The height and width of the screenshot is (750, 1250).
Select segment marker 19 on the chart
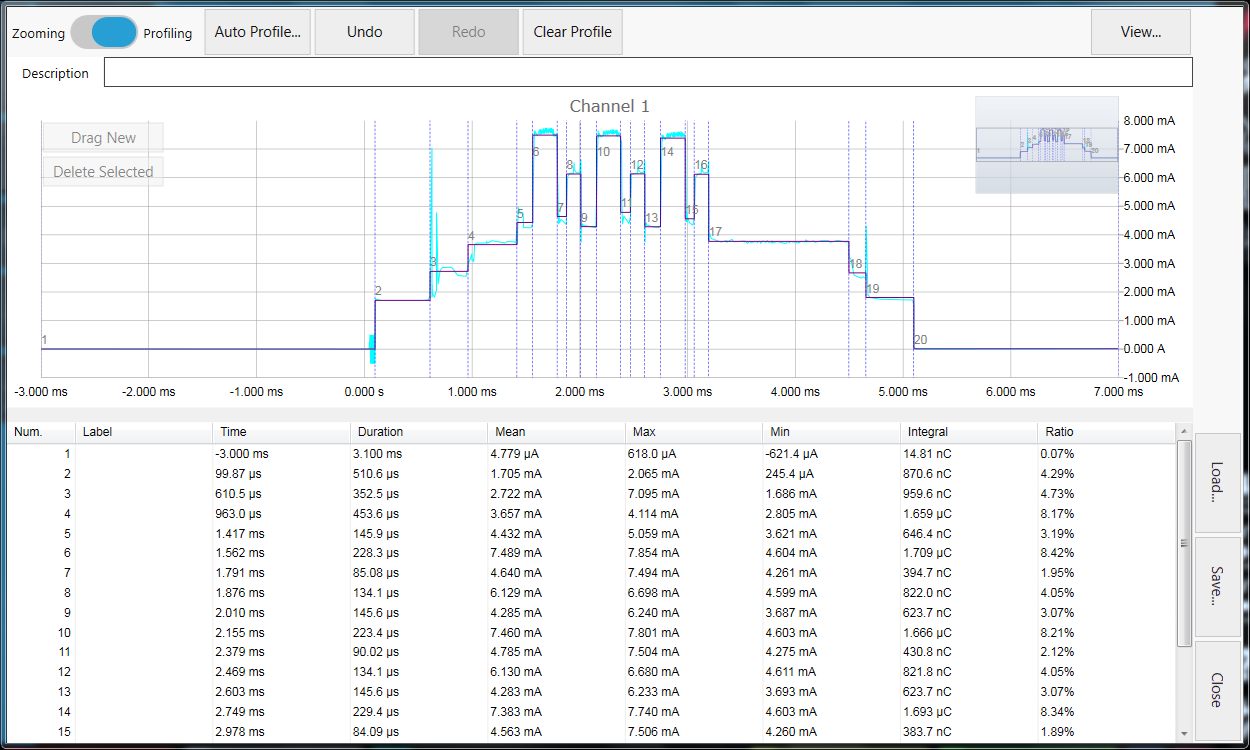coord(873,289)
